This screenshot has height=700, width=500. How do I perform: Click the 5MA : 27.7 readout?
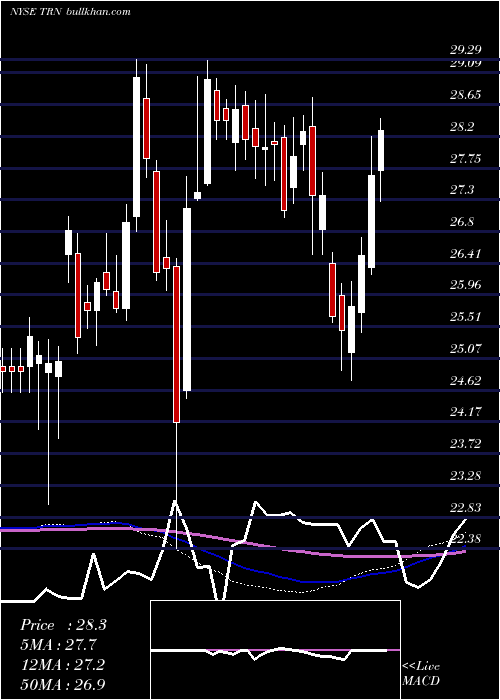click(58, 645)
